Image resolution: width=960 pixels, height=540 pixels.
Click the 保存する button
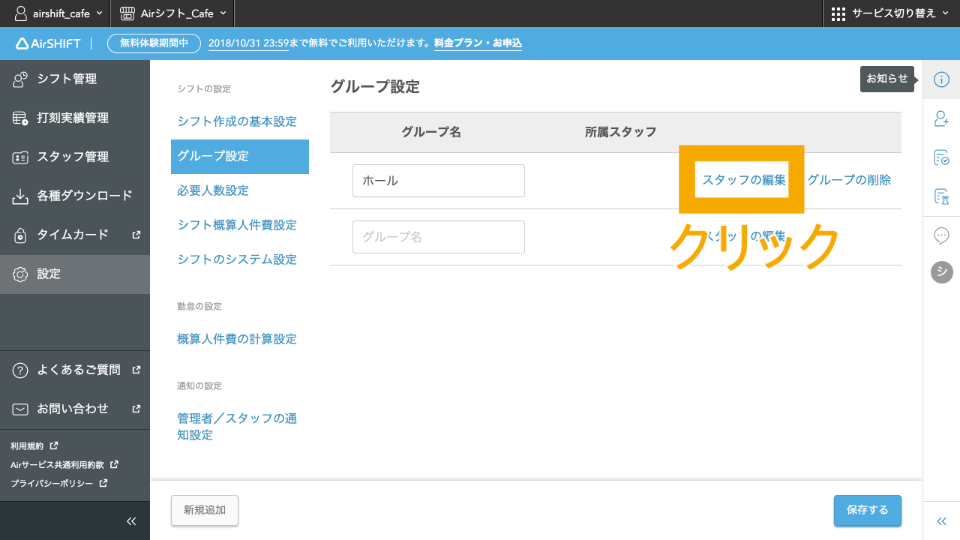(x=867, y=510)
